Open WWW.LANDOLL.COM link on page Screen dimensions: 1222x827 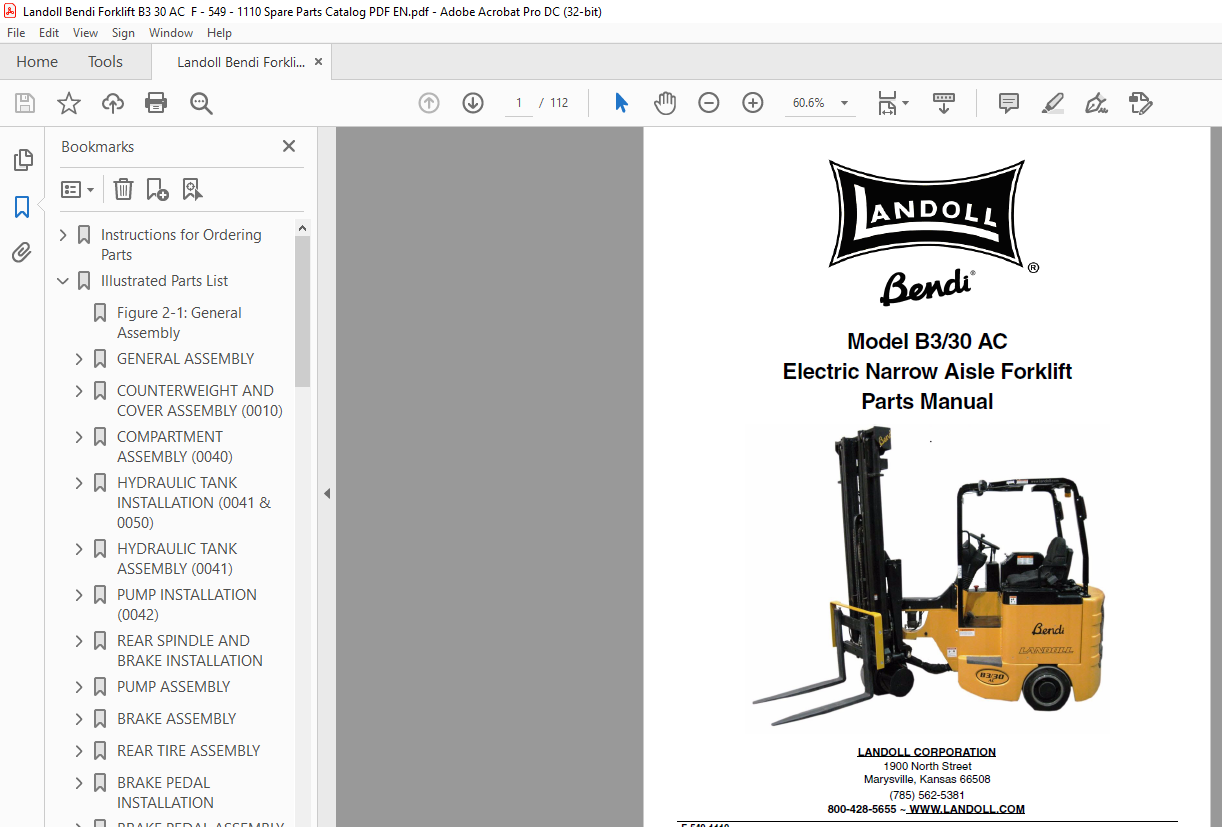pyautogui.click(x=967, y=809)
